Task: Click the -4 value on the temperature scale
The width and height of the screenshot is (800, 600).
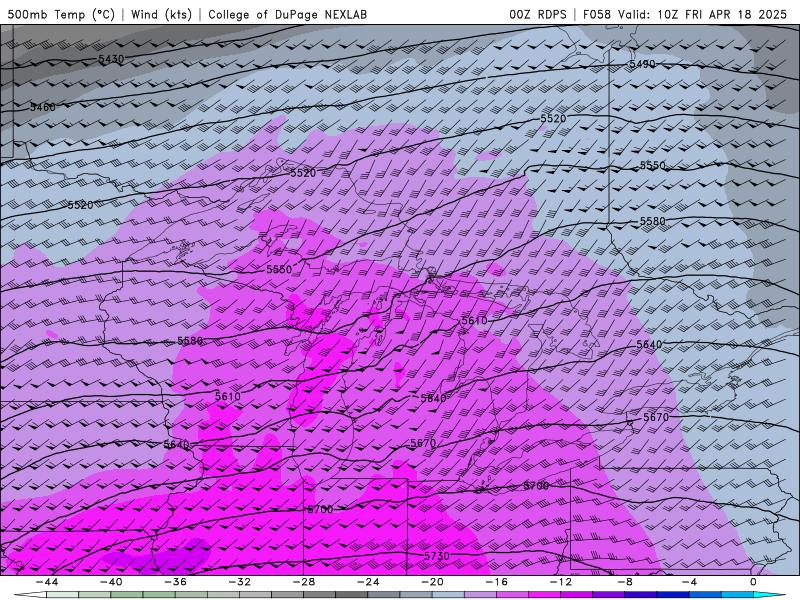Action: click(689, 582)
